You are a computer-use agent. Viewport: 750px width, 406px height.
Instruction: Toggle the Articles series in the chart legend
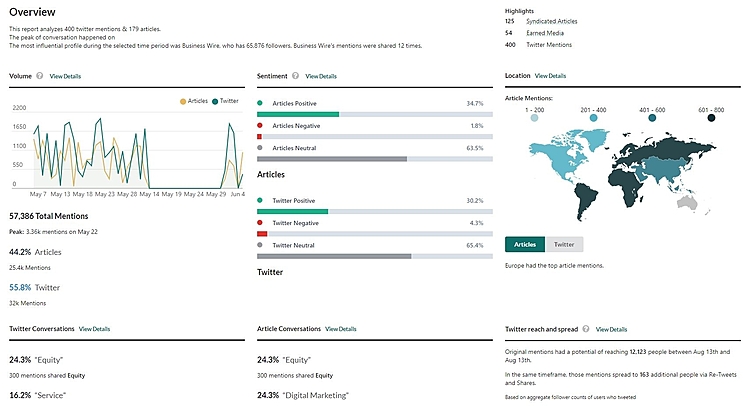tap(195, 101)
